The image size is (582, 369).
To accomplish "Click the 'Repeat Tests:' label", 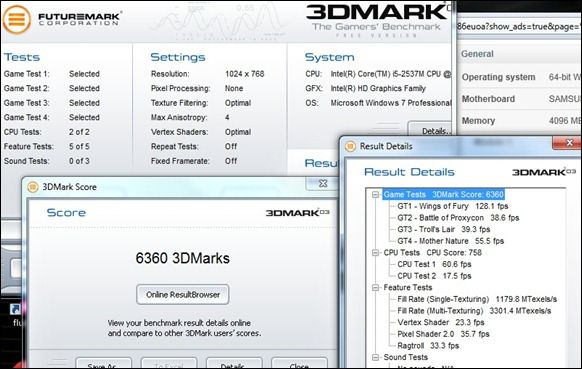I will [x=174, y=146].
